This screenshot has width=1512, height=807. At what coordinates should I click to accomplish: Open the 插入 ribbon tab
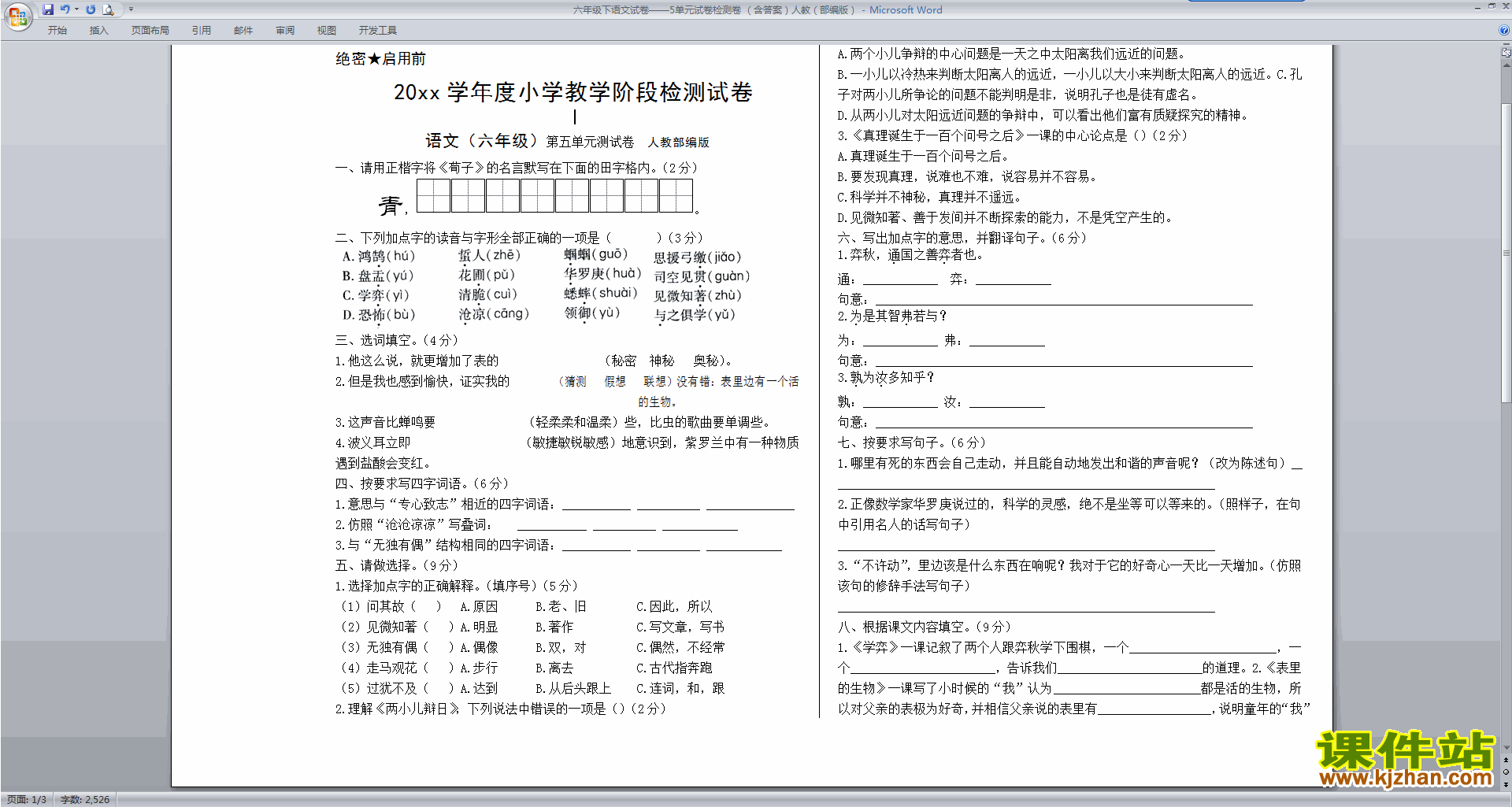[98, 30]
